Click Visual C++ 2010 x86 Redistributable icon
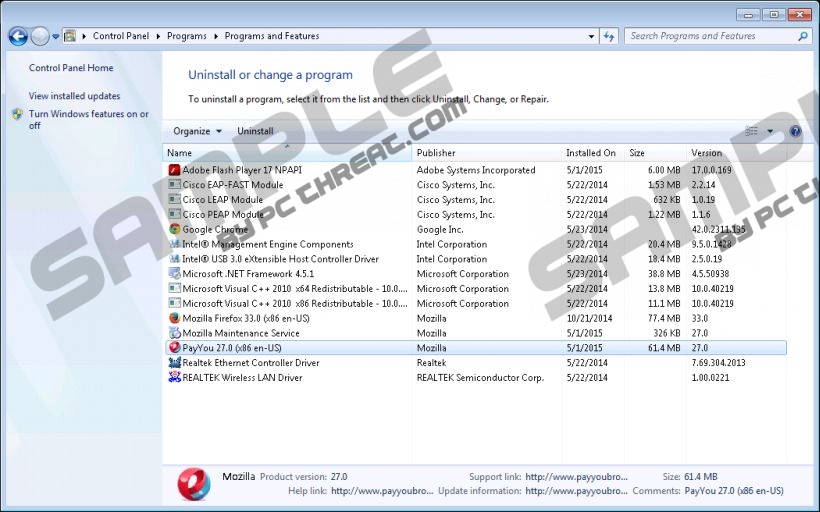This screenshot has height=512, width=820. pyautogui.click(x=174, y=303)
